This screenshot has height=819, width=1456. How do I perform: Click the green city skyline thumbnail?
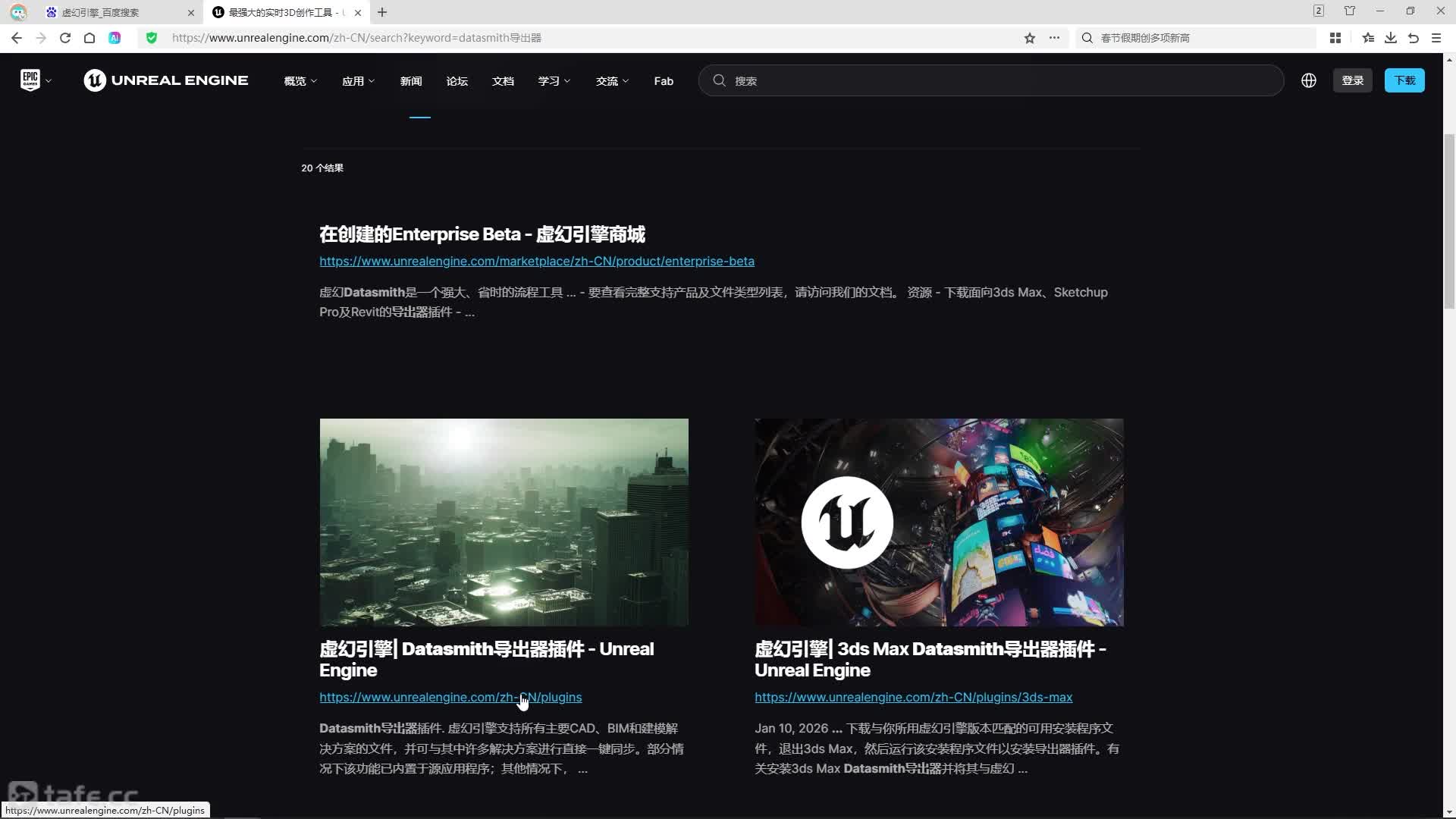pos(504,522)
